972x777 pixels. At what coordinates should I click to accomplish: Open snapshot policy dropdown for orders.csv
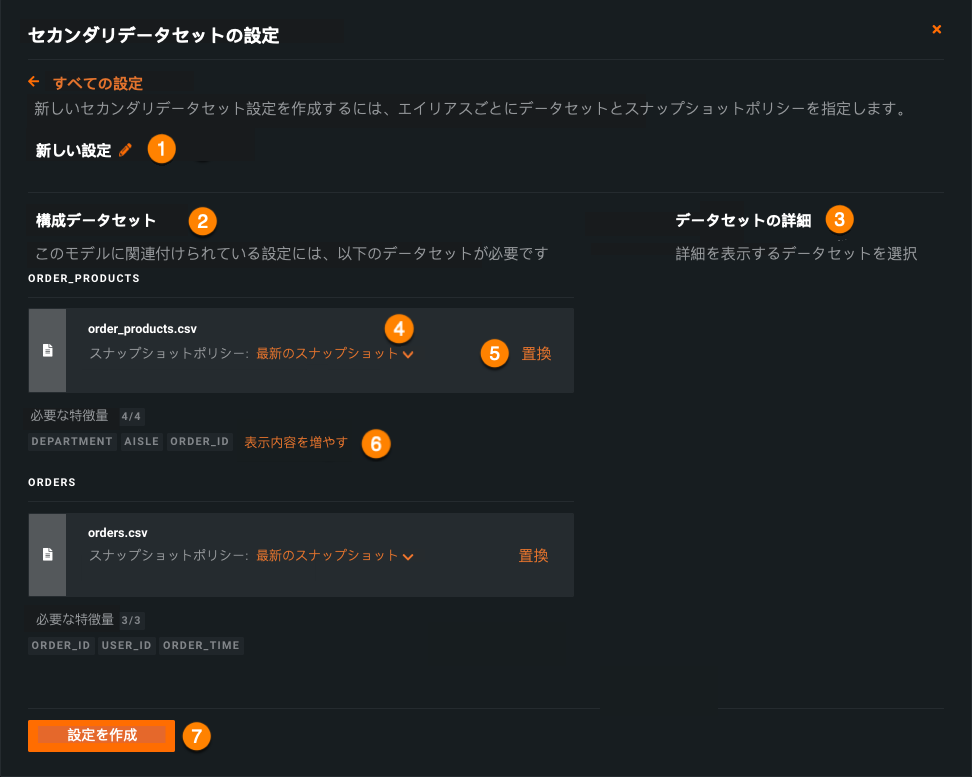[334, 556]
